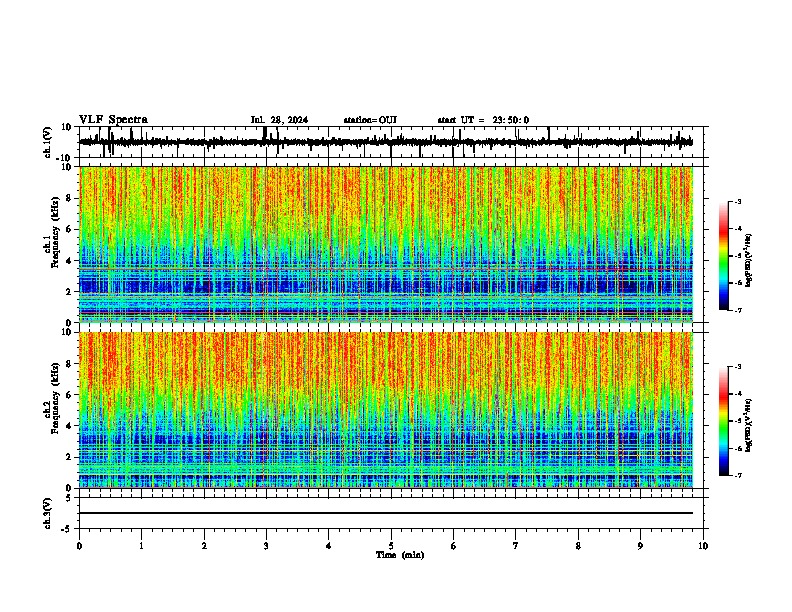Select the ch.1 spectrogram color scale bar
The height and width of the screenshot is (612, 792).
coord(723,255)
